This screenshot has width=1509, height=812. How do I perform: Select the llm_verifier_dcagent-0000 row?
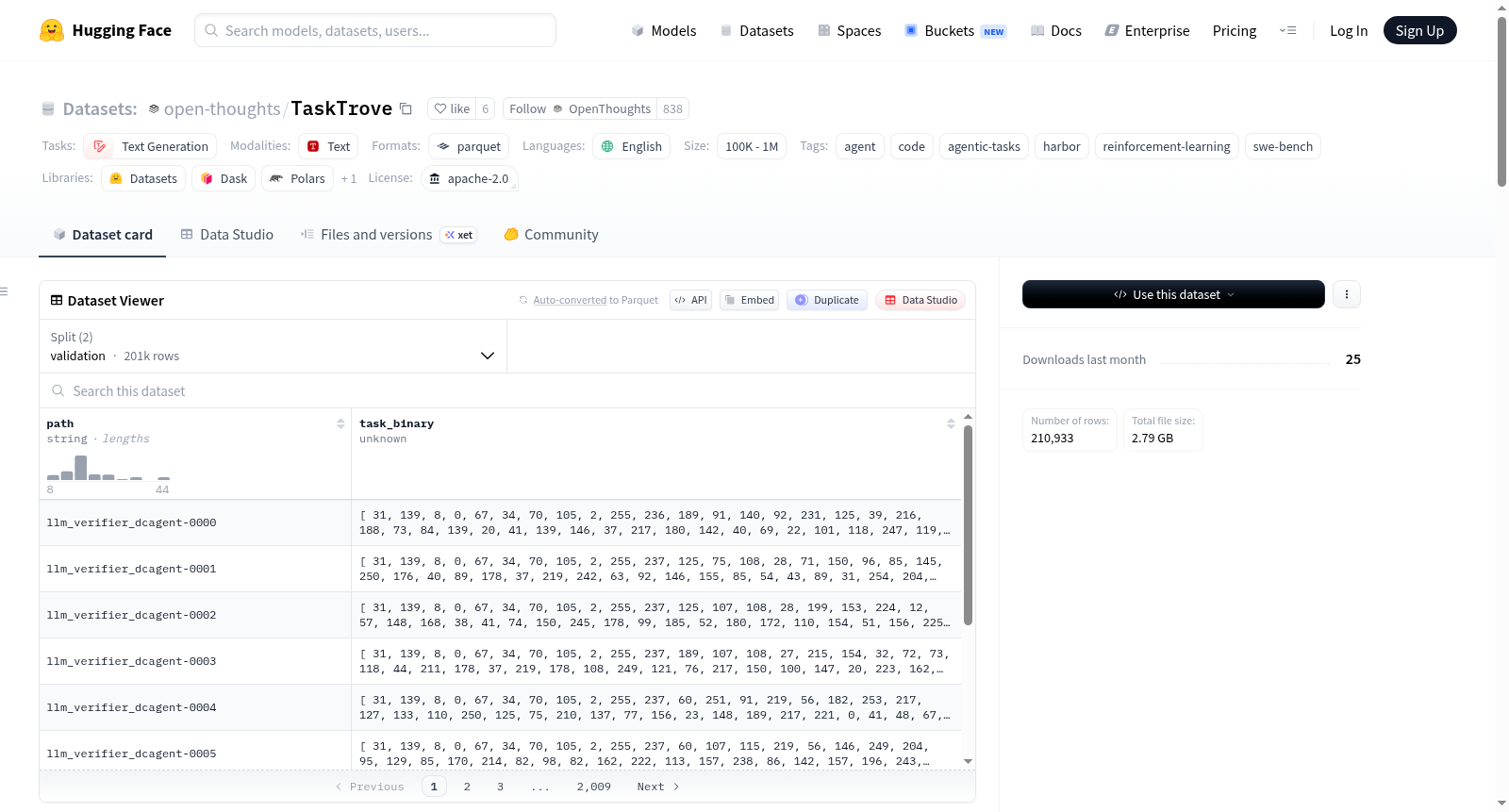coord(500,522)
